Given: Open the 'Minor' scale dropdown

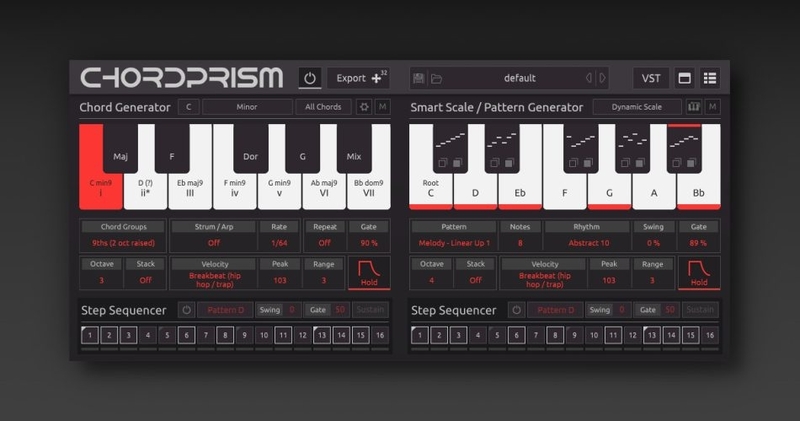Looking at the screenshot, I should click(247, 107).
